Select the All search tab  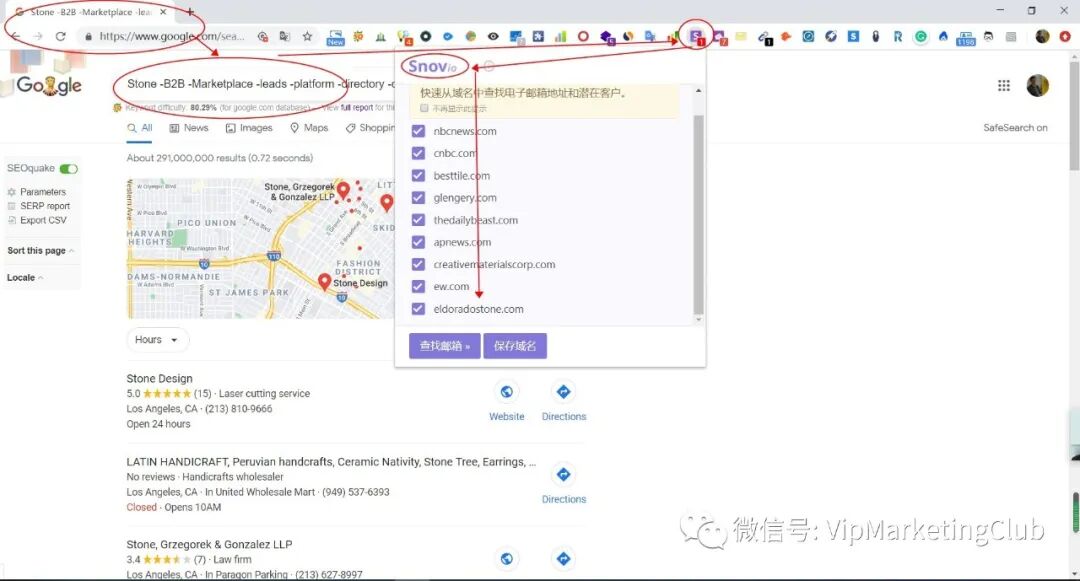[x=140, y=128]
